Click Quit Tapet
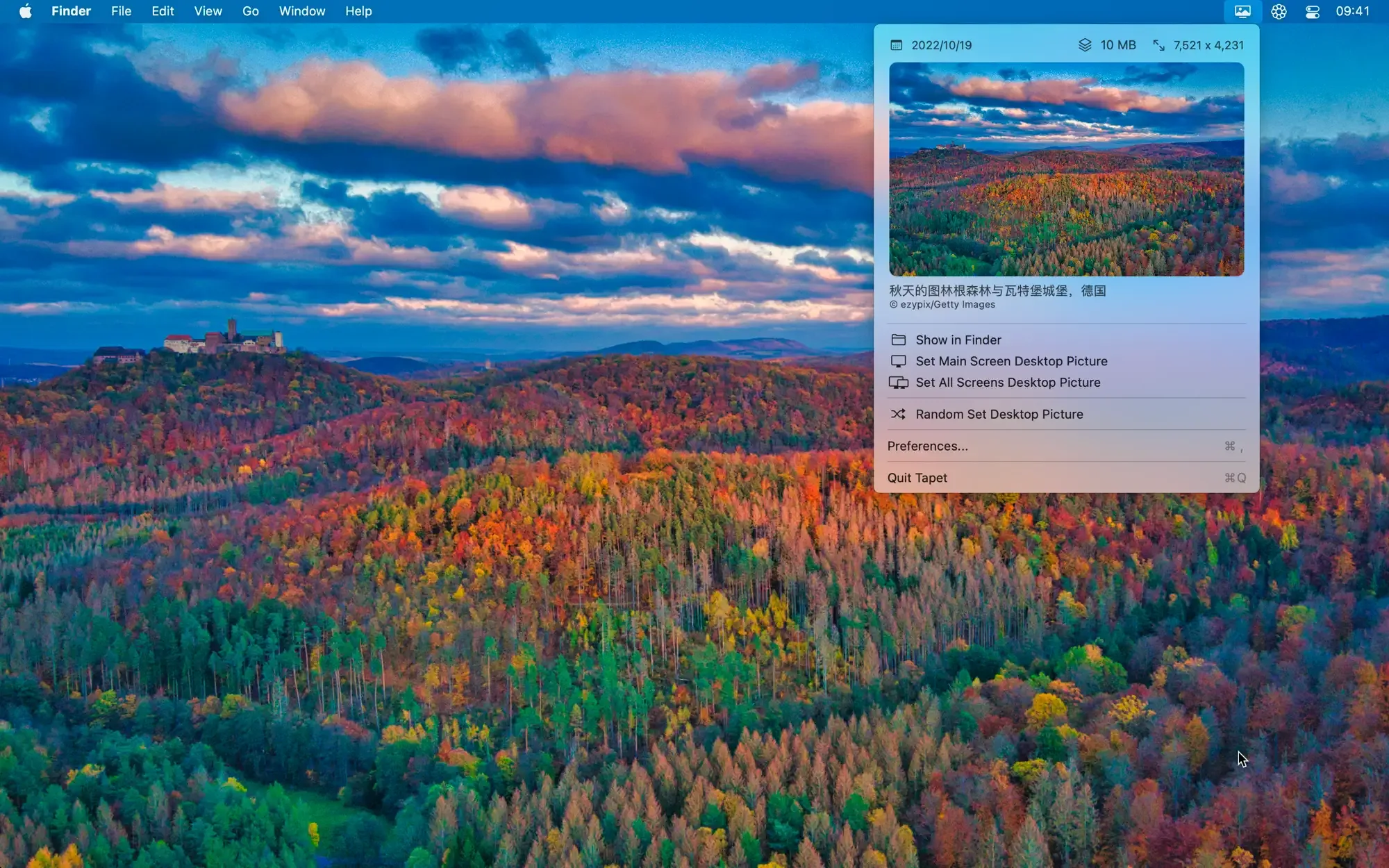Image resolution: width=1389 pixels, height=868 pixels. pyautogui.click(x=917, y=478)
